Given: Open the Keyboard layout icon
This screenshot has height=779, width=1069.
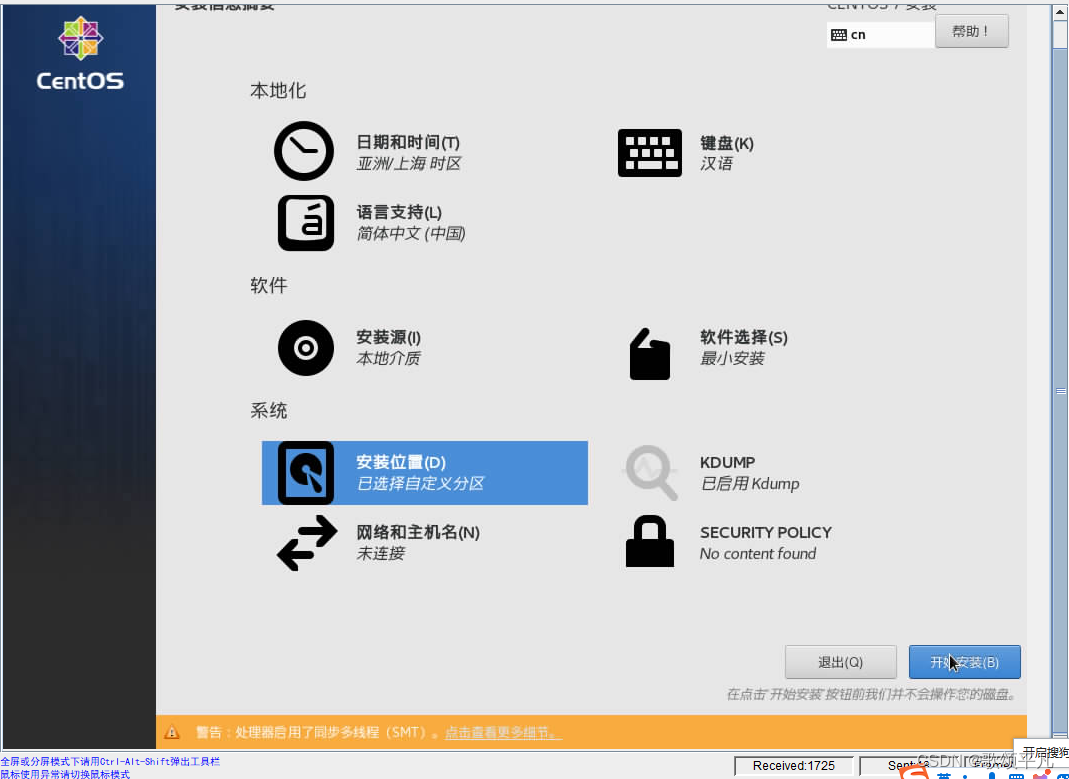Looking at the screenshot, I should click(650, 153).
